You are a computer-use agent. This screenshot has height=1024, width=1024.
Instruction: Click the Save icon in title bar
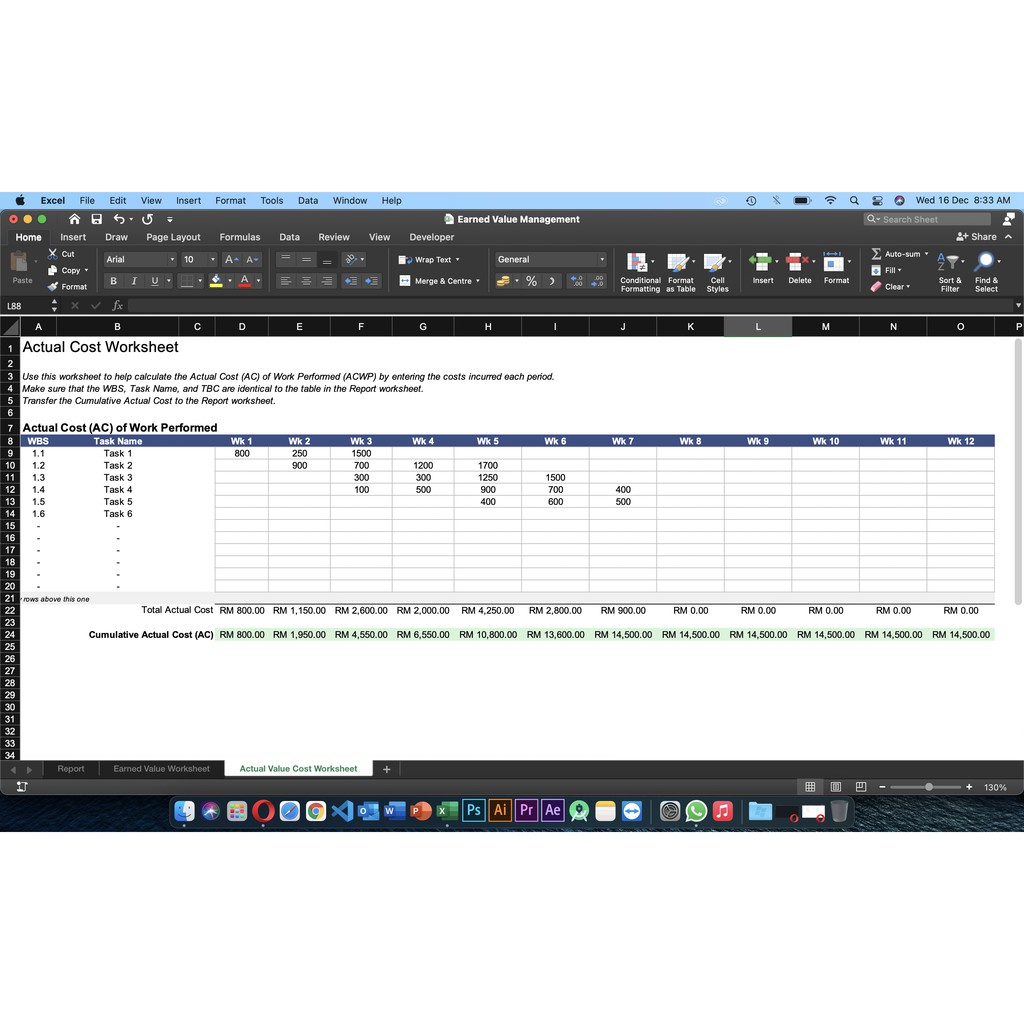tap(97, 219)
